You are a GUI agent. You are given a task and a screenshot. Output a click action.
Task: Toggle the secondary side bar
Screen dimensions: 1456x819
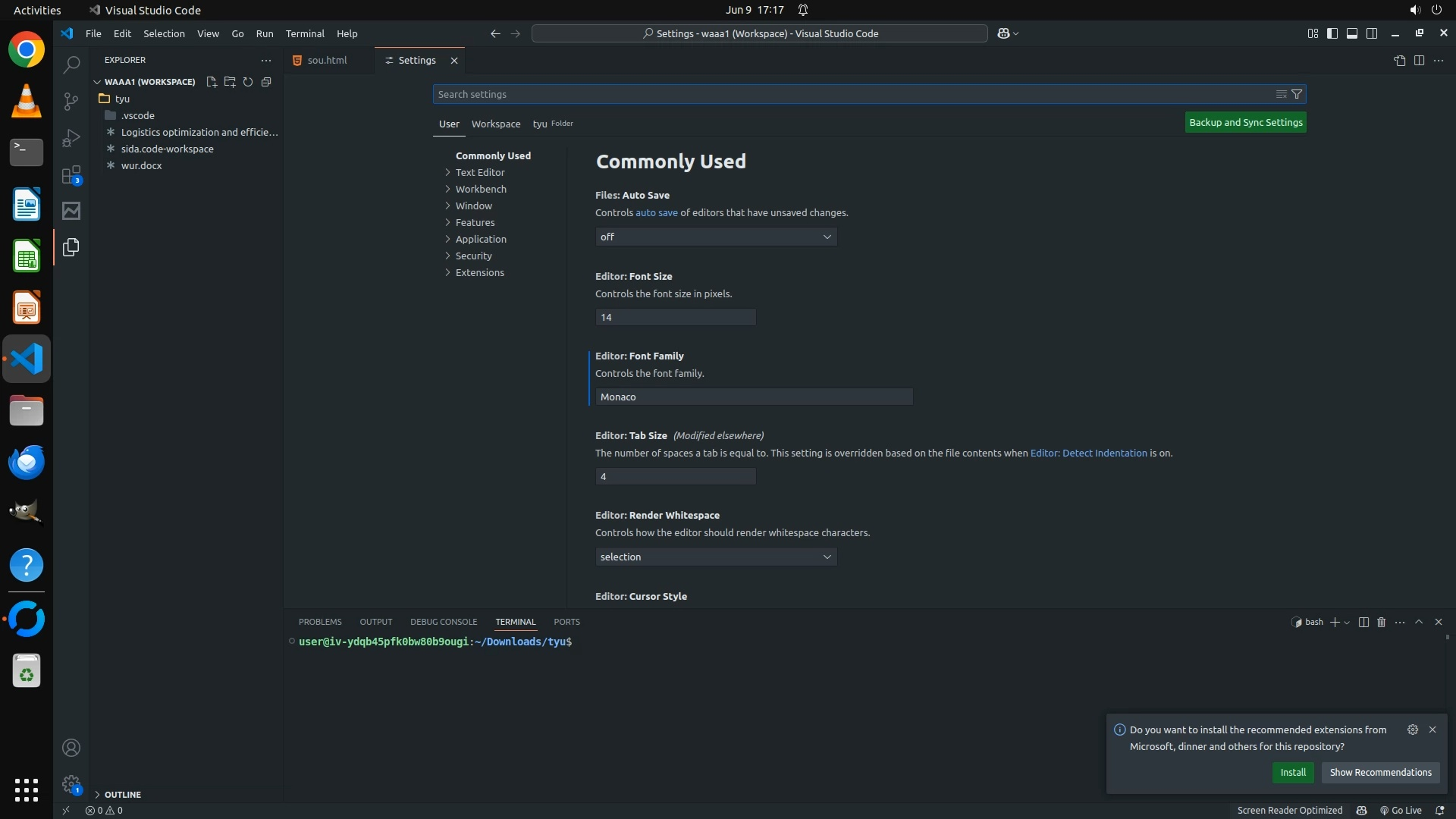tap(1372, 33)
